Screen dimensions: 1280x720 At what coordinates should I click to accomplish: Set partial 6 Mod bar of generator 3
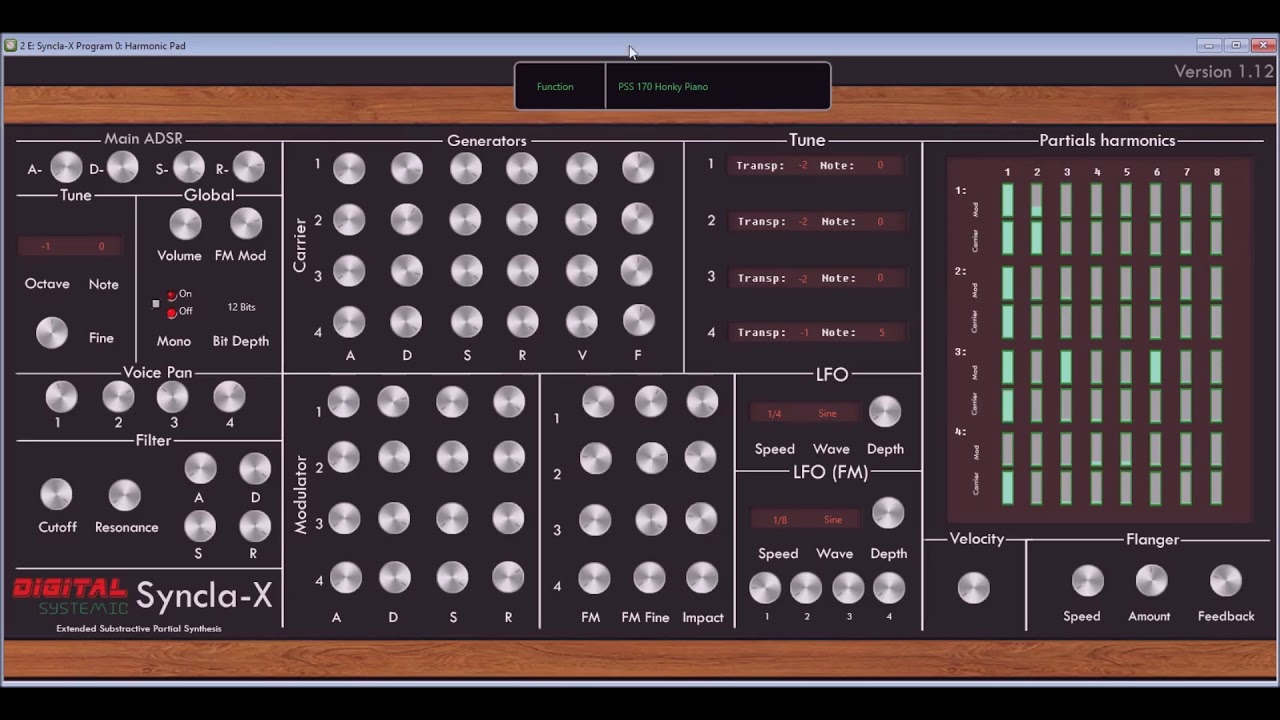point(1157,367)
